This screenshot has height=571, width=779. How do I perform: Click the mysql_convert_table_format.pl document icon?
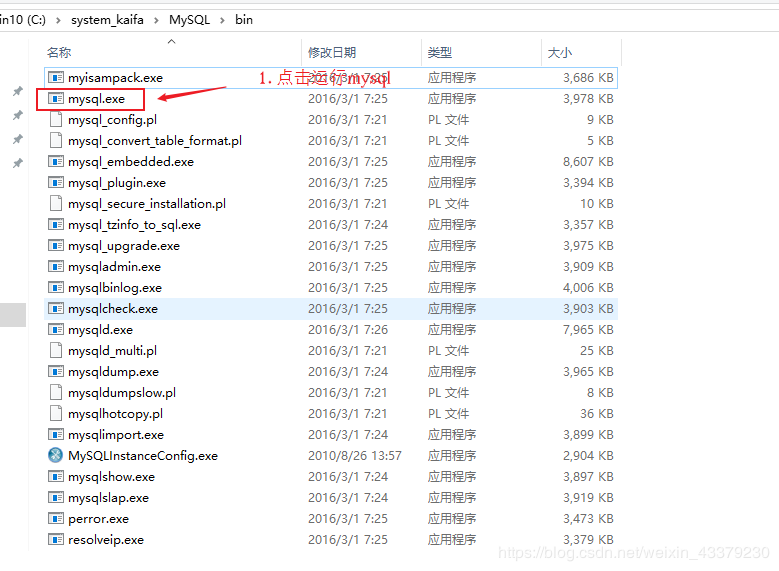tap(56, 141)
